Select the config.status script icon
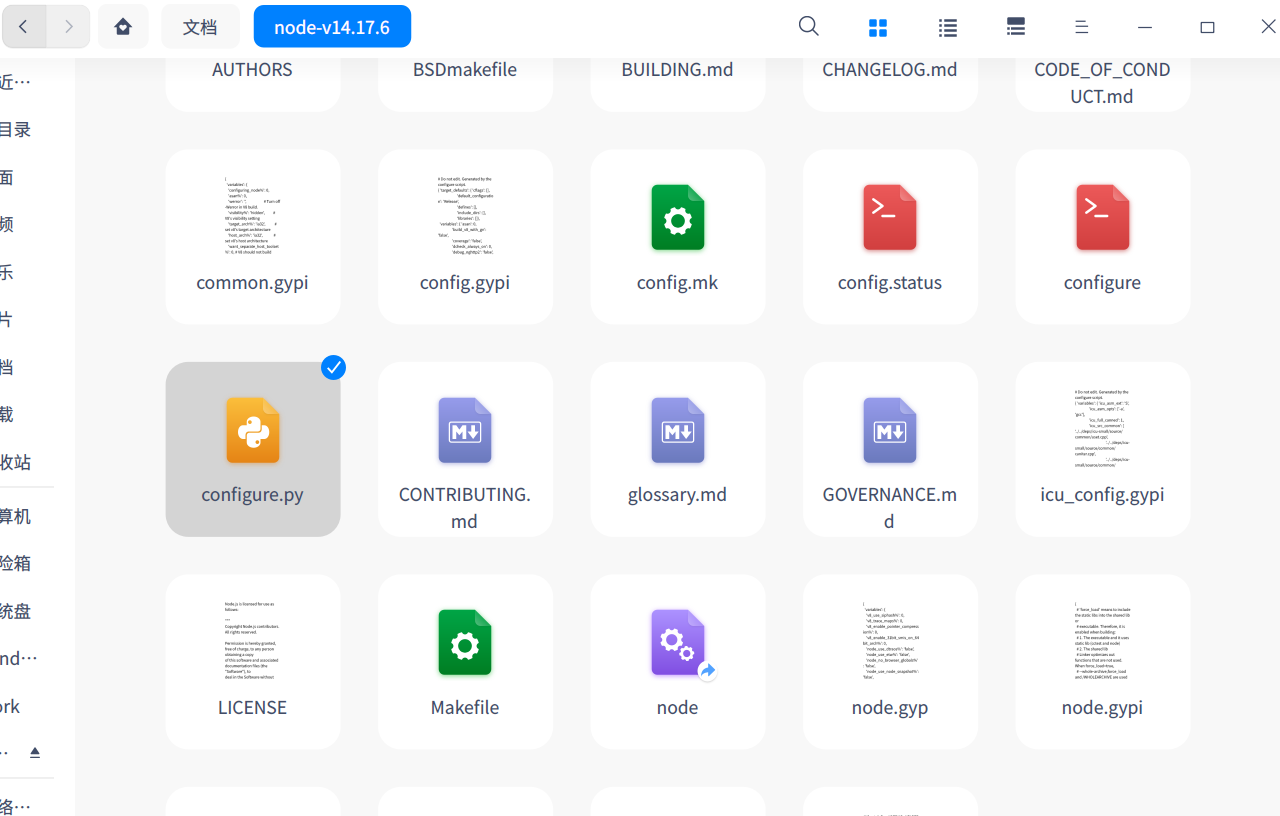 pos(890,217)
